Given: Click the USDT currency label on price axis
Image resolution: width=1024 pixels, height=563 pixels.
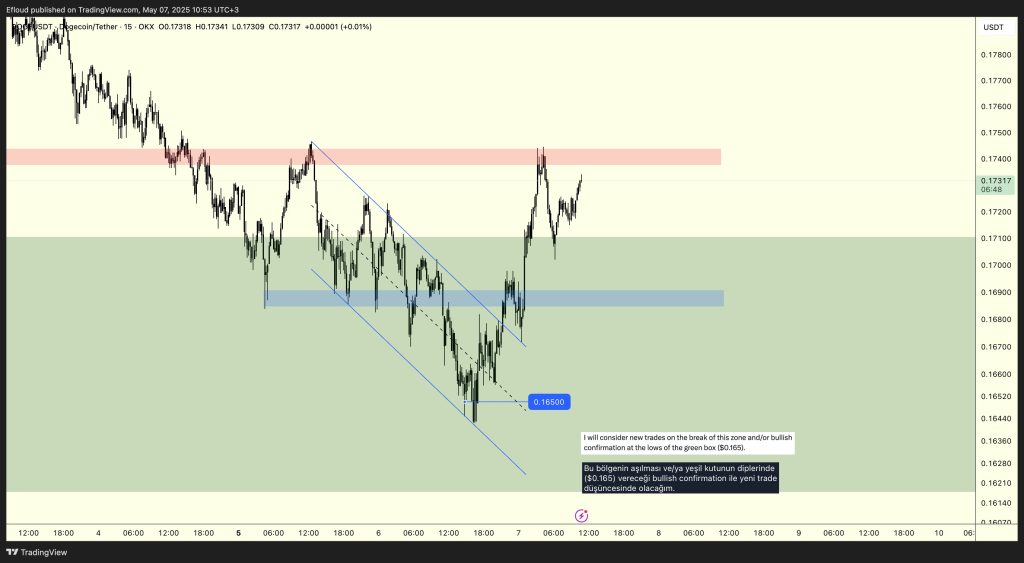Looking at the screenshot, I should click(993, 27).
